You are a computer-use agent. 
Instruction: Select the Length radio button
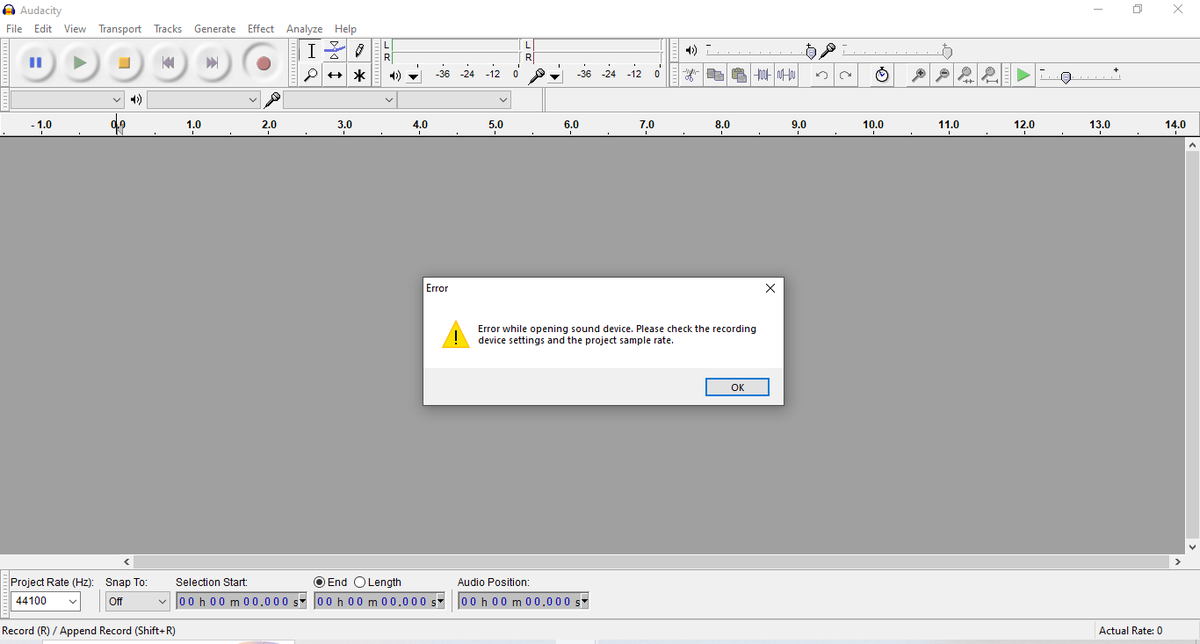(360, 582)
